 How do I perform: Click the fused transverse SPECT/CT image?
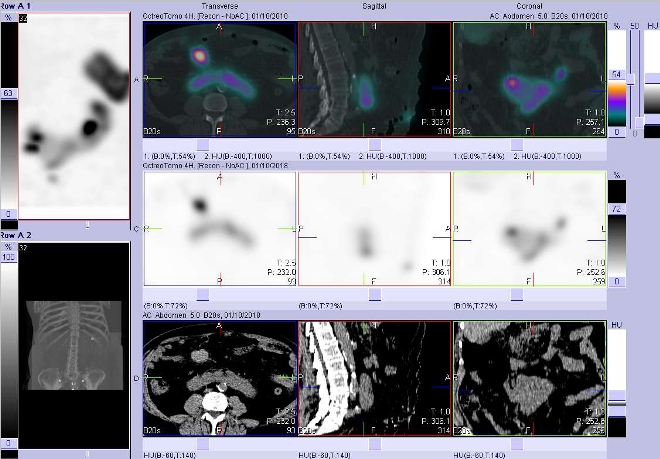pyautogui.click(x=220, y=80)
